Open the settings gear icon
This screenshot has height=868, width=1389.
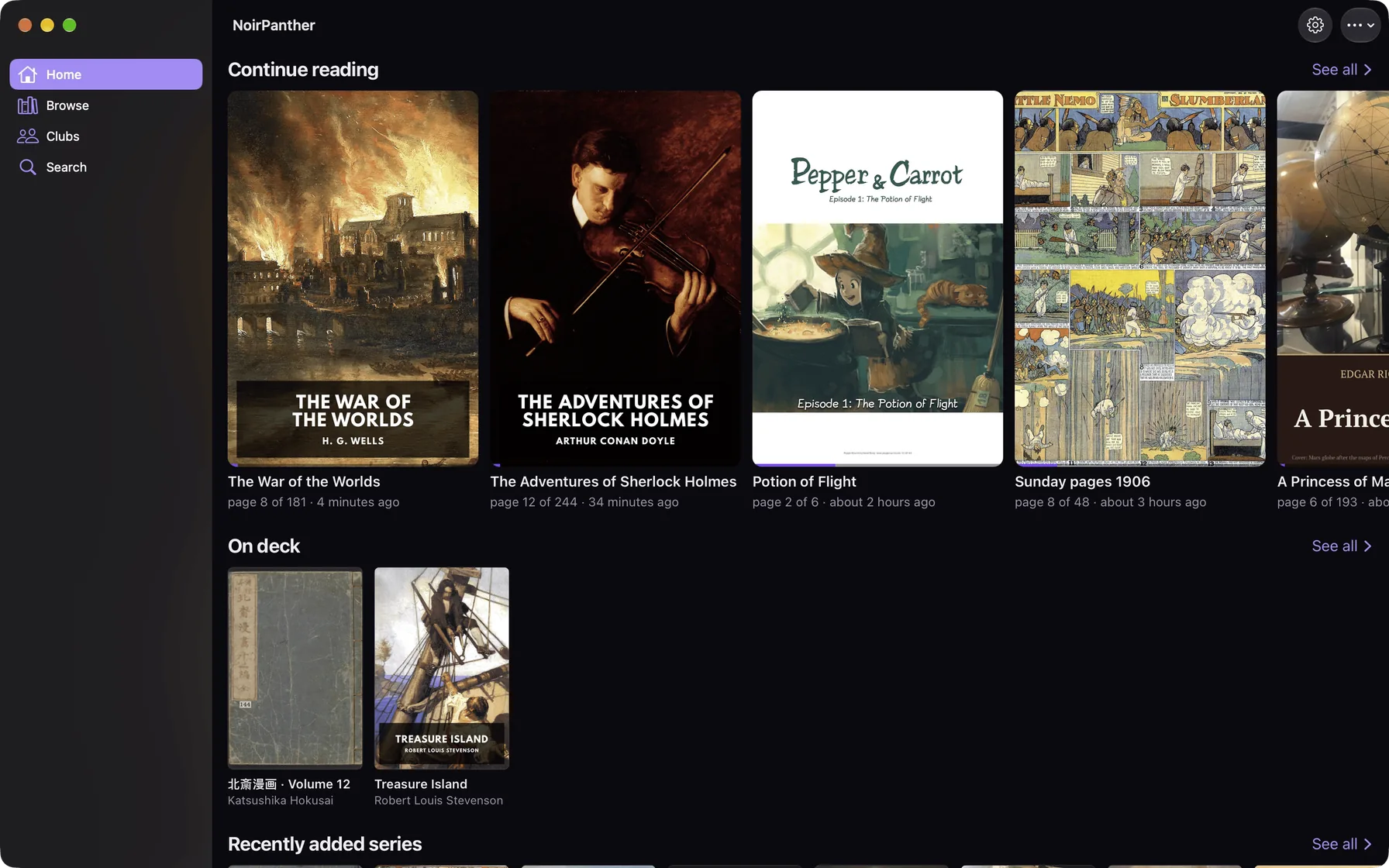(x=1315, y=25)
